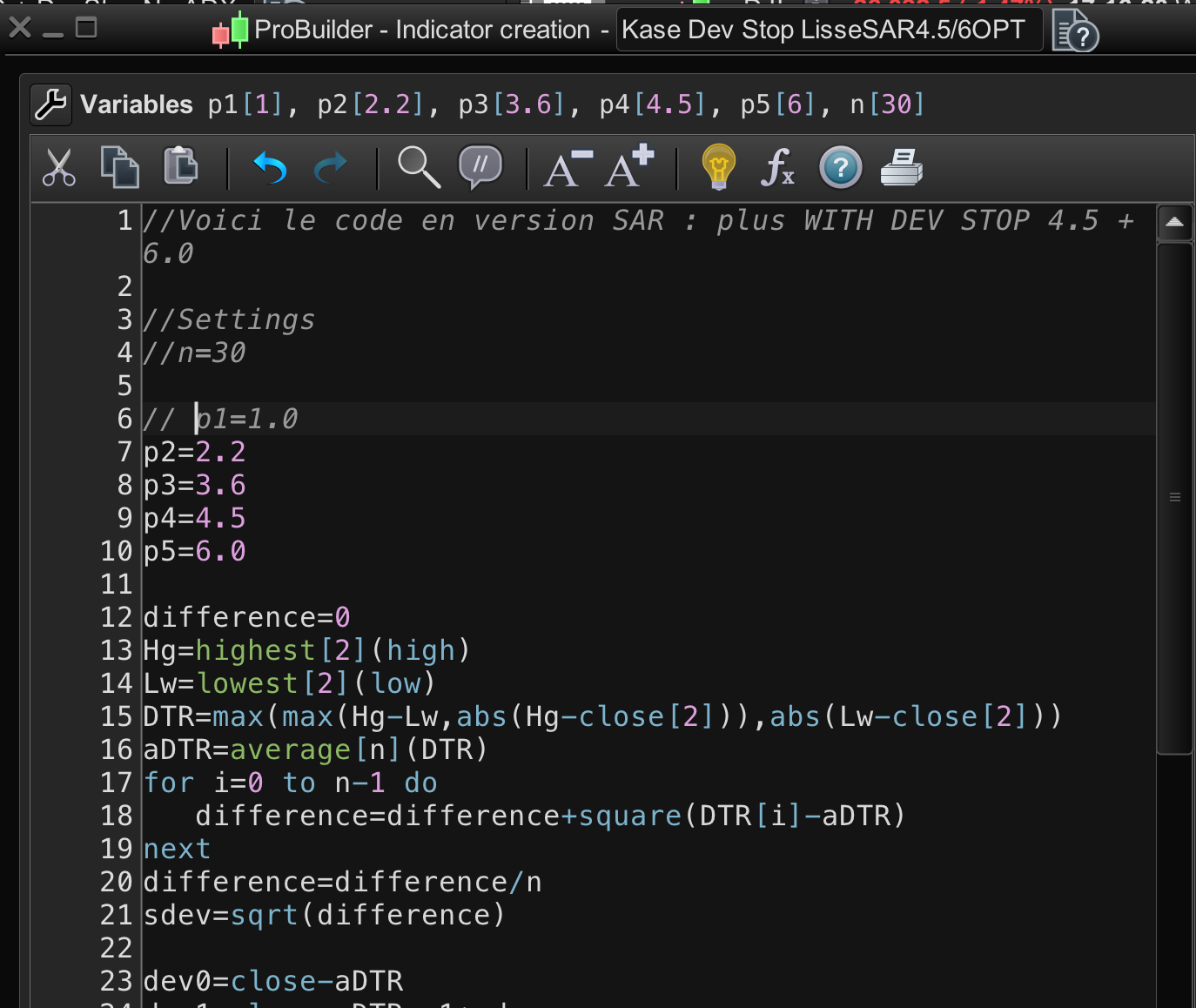
Task: Increase editor font size
Action: coord(630,166)
